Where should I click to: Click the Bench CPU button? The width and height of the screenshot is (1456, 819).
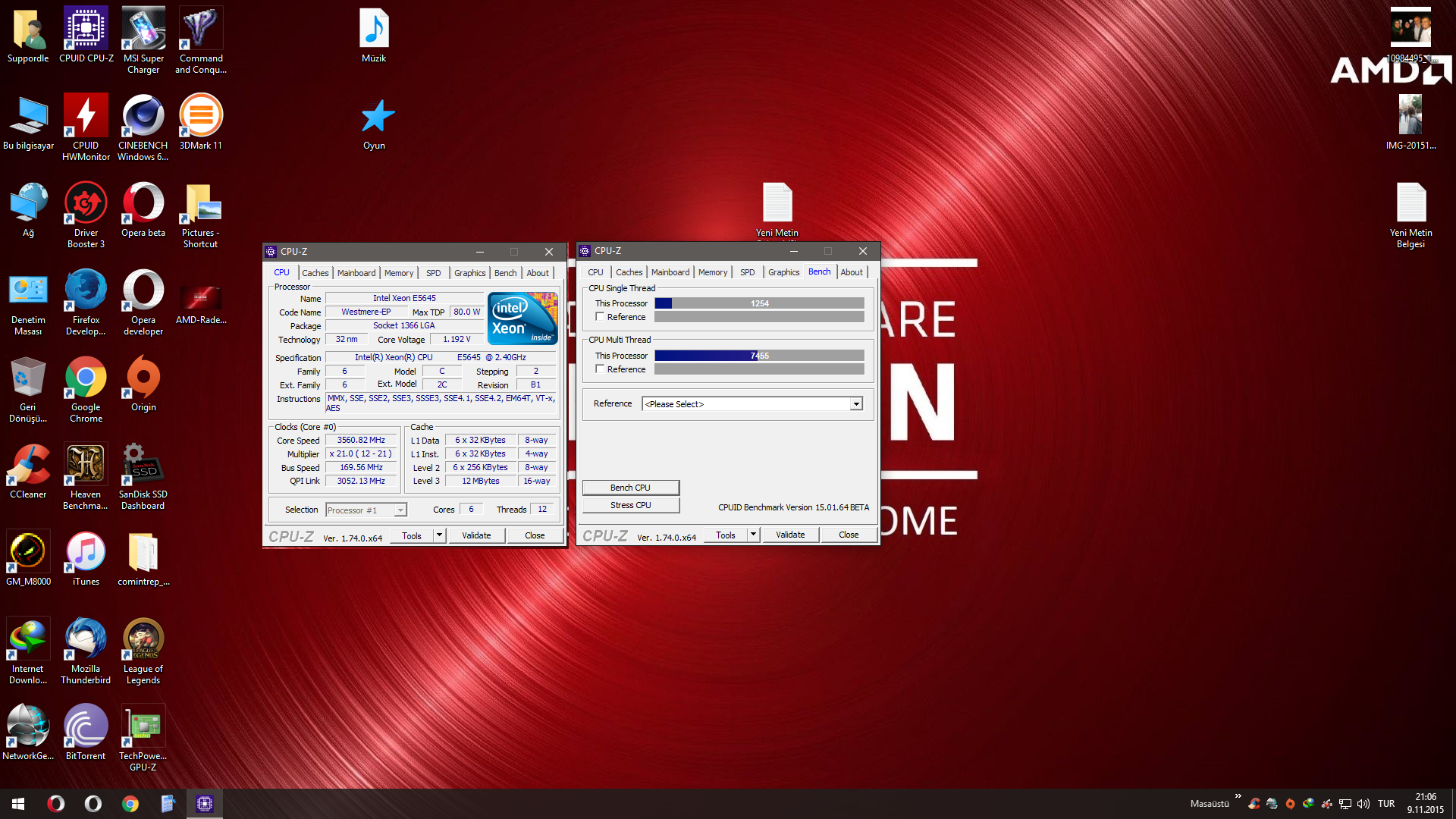(x=631, y=488)
